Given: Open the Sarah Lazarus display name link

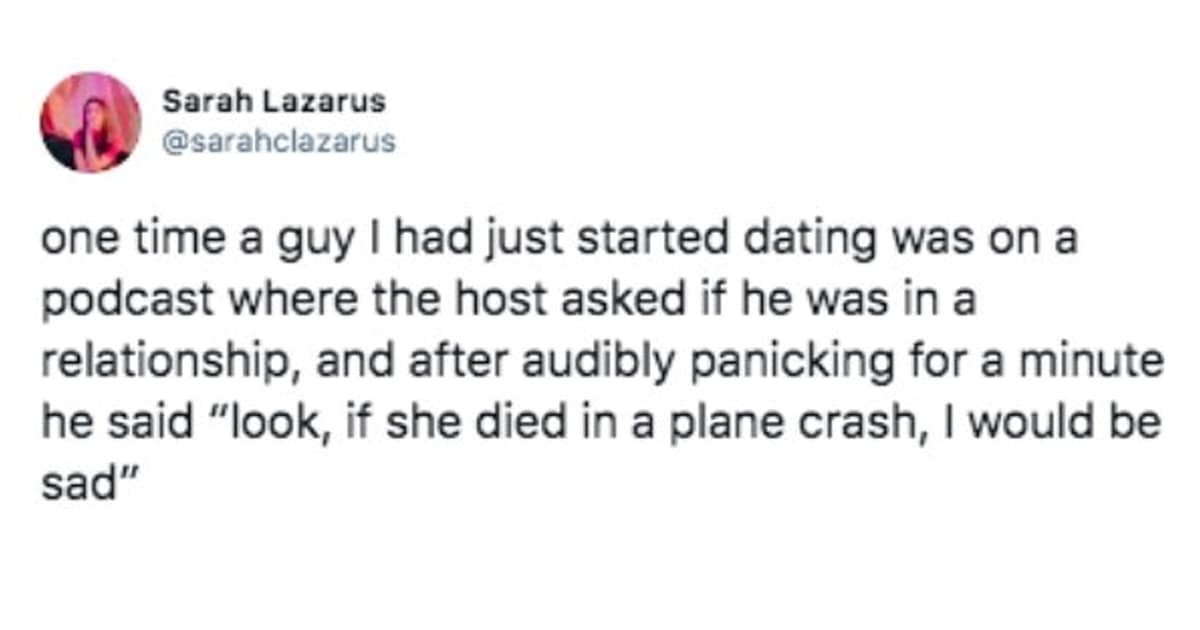Looking at the screenshot, I should pyautogui.click(x=274, y=101).
